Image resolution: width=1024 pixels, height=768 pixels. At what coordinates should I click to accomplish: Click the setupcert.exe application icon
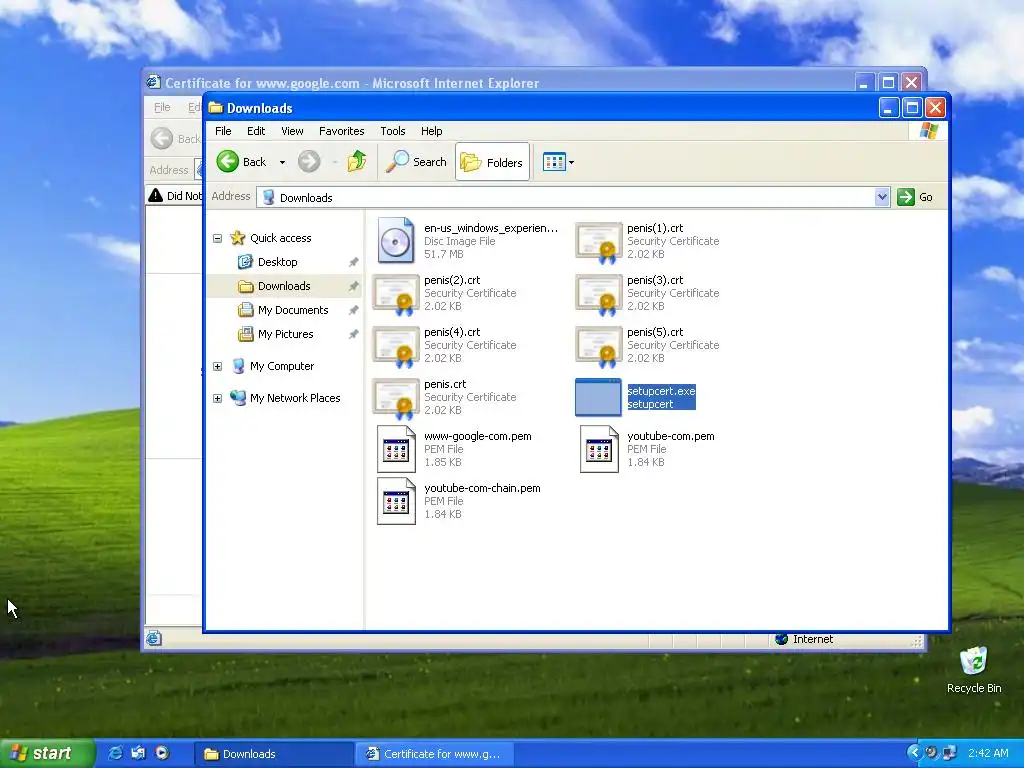point(598,397)
